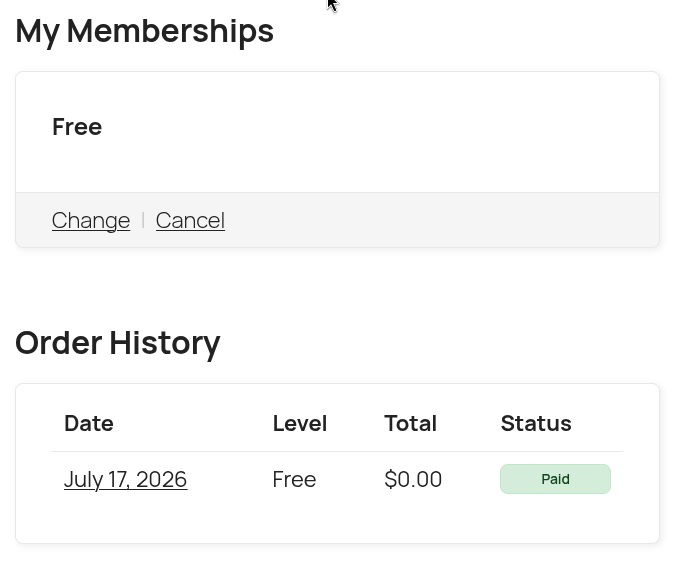
Task: Click the green Paid status badge
Action: click(x=555, y=479)
